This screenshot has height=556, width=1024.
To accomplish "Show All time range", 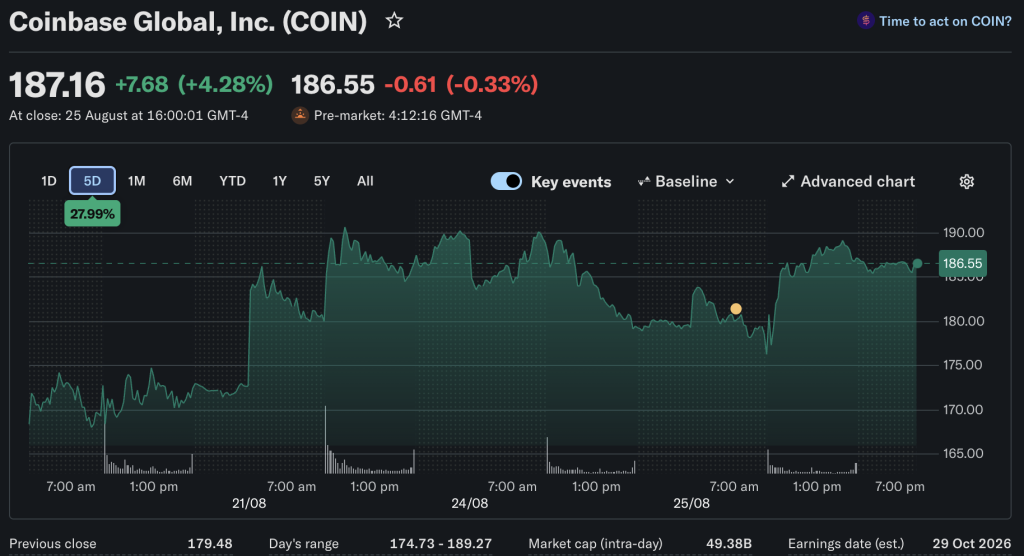I will click(365, 181).
